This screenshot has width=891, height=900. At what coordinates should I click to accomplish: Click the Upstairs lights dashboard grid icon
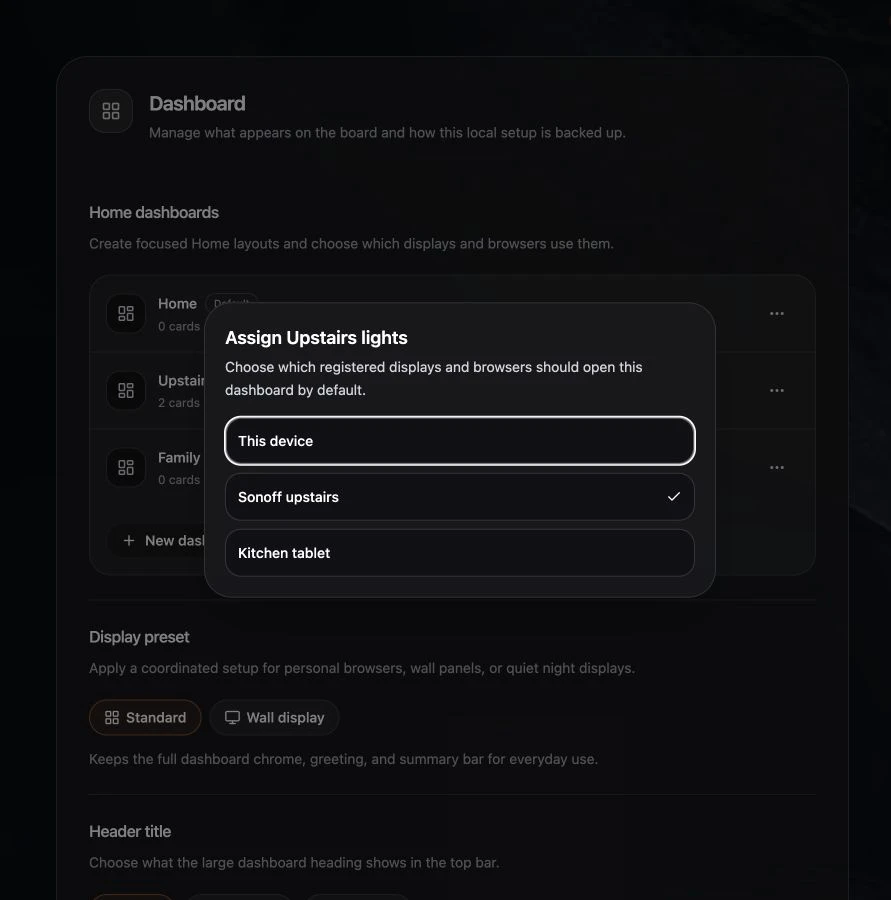click(126, 390)
